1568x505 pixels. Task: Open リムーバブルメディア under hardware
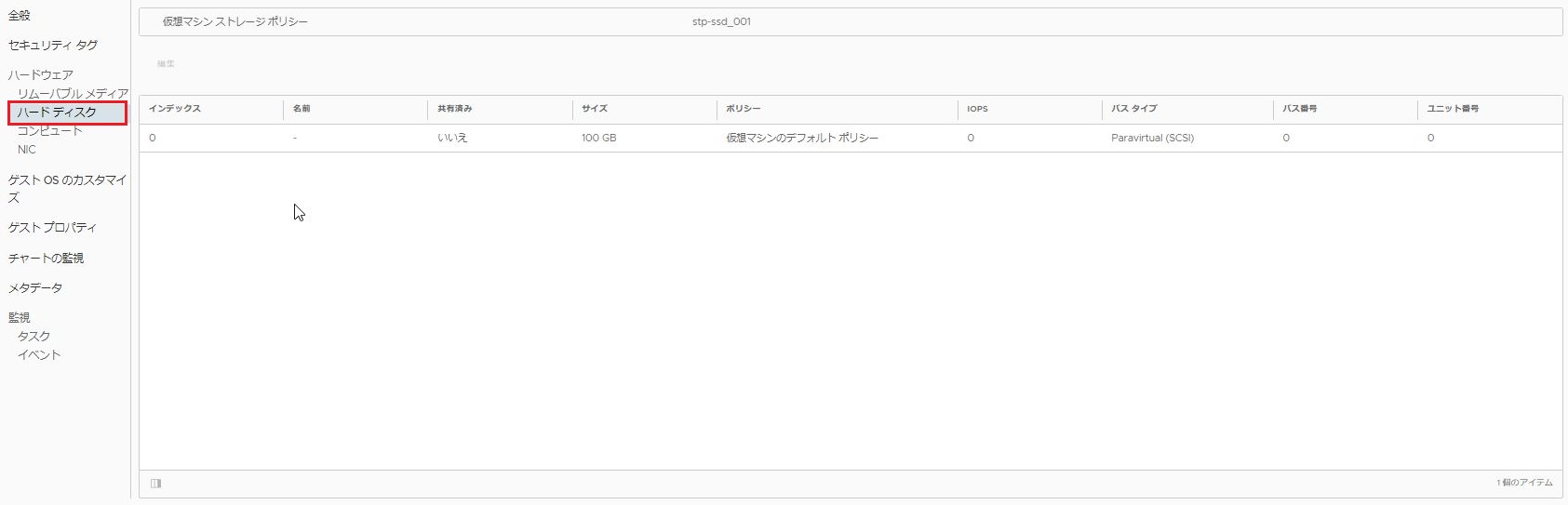pos(73,93)
